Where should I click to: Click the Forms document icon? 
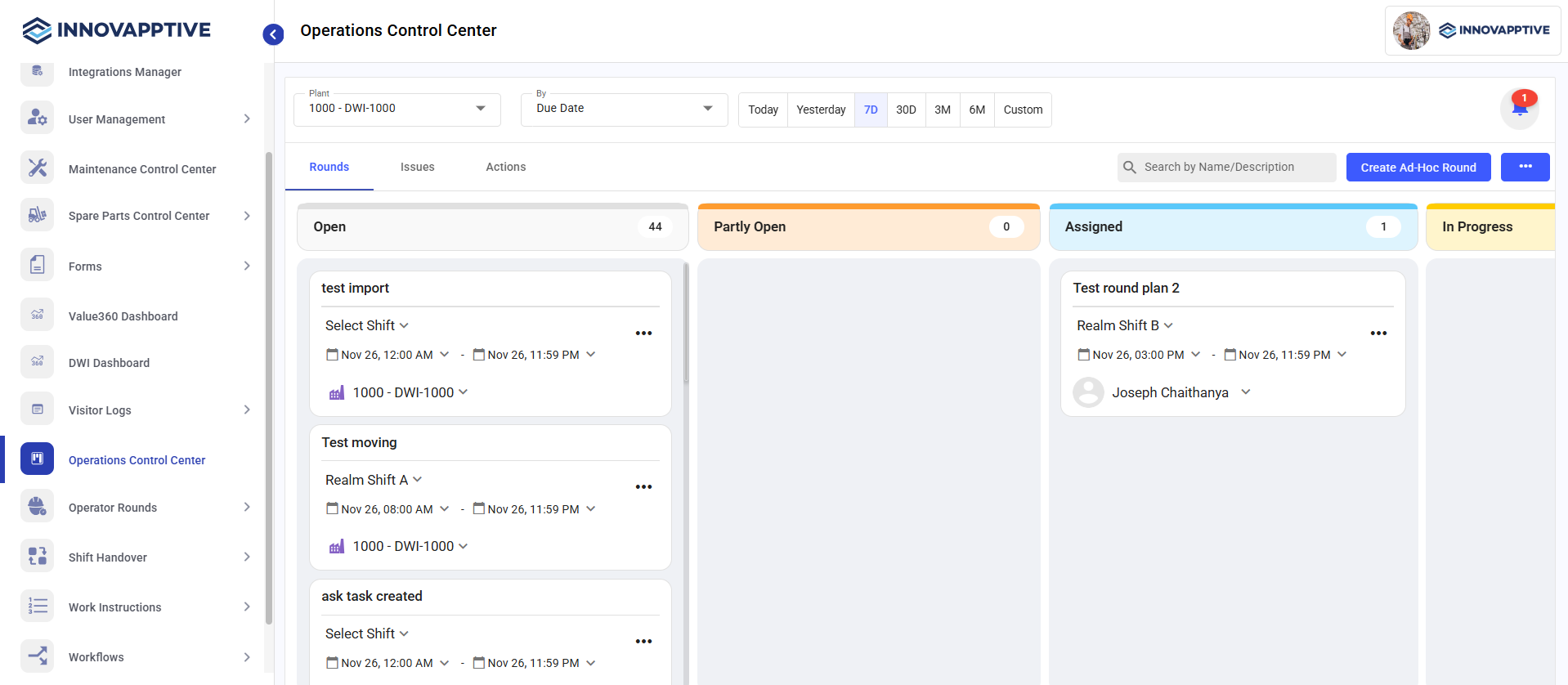pyautogui.click(x=38, y=266)
